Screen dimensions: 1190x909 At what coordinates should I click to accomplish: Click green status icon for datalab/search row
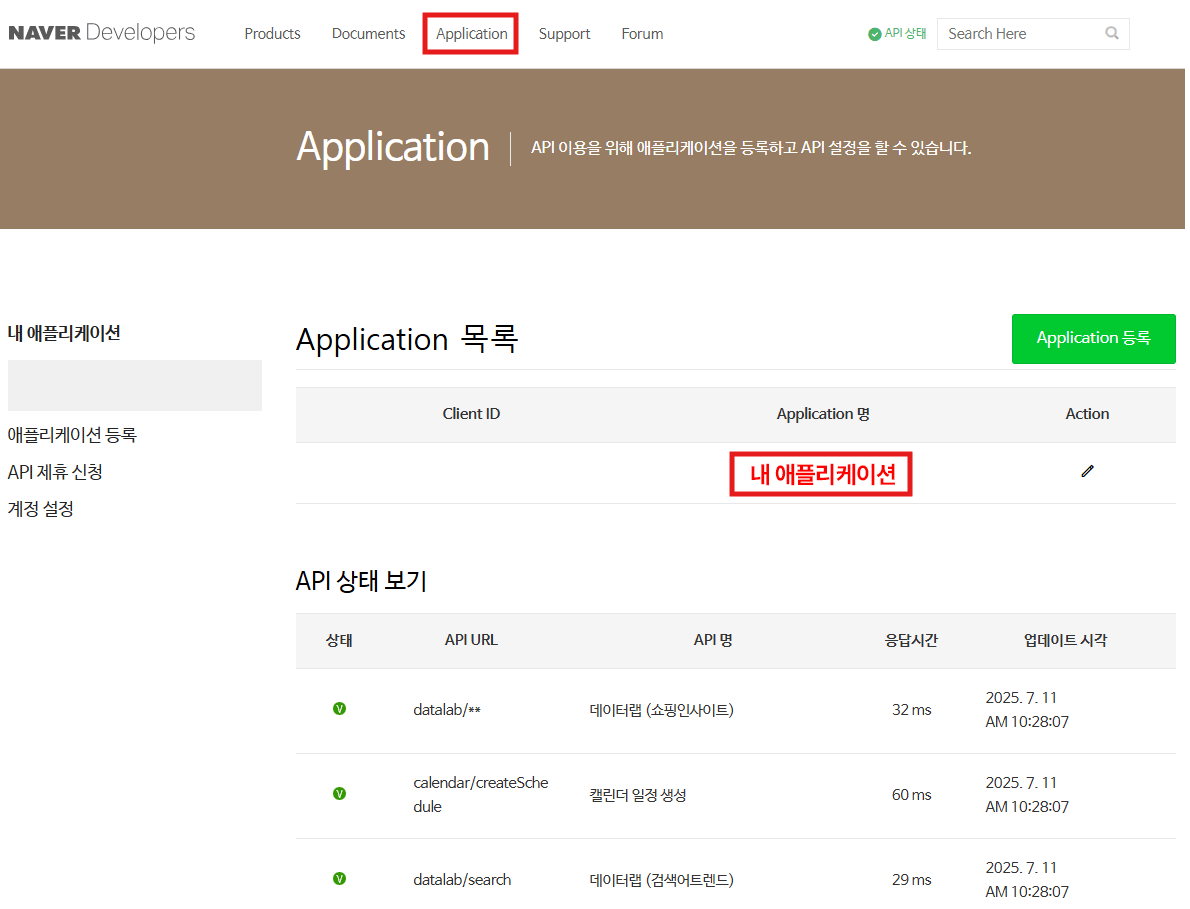[x=339, y=879]
